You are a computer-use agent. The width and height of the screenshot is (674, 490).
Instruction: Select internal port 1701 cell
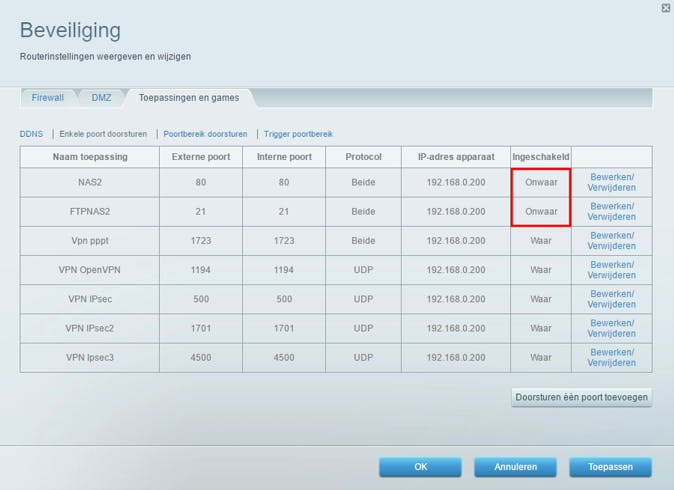284,328
